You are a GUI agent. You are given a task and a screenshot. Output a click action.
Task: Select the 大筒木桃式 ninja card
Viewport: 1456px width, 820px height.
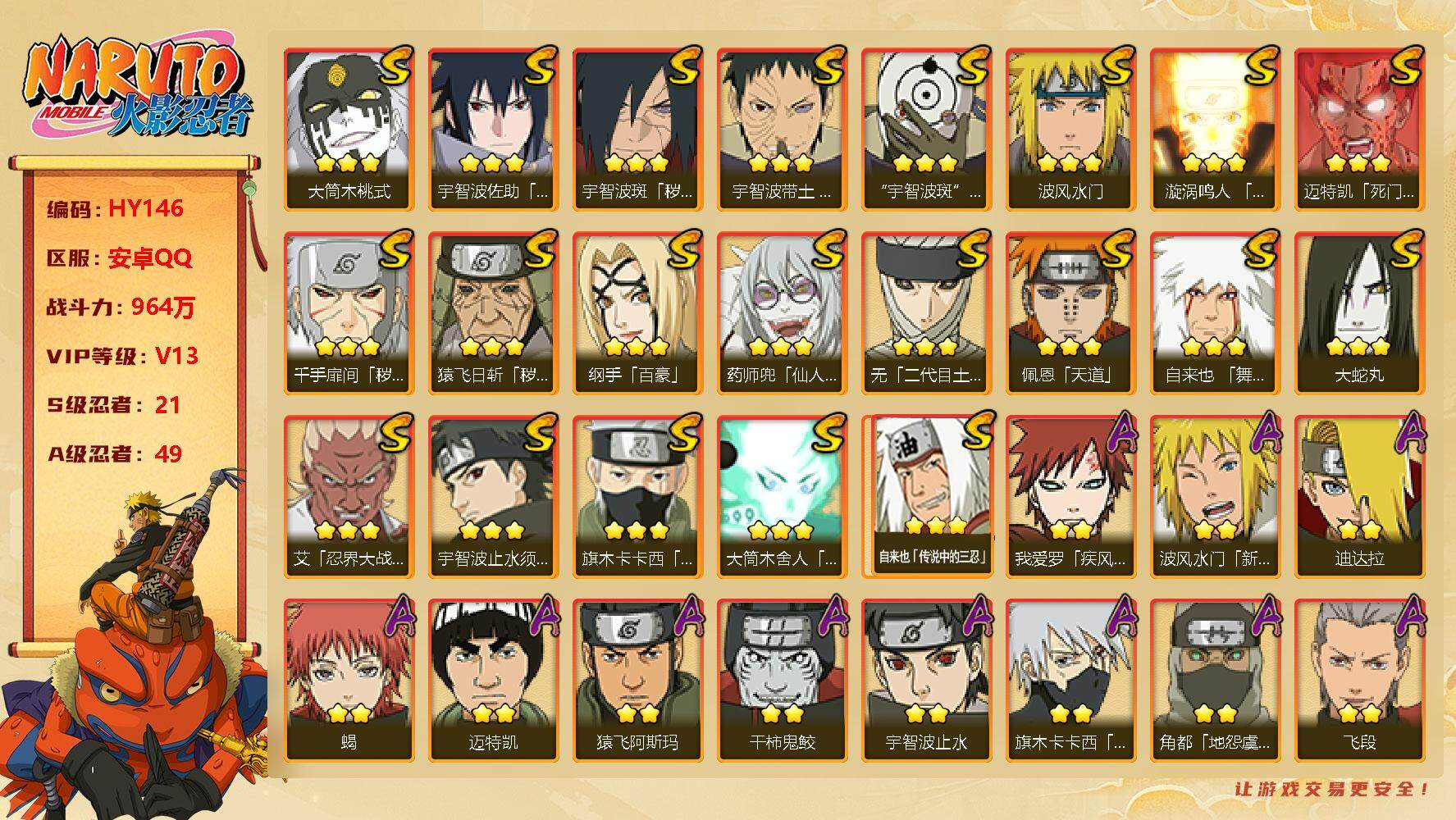click(x=349, y=130)
